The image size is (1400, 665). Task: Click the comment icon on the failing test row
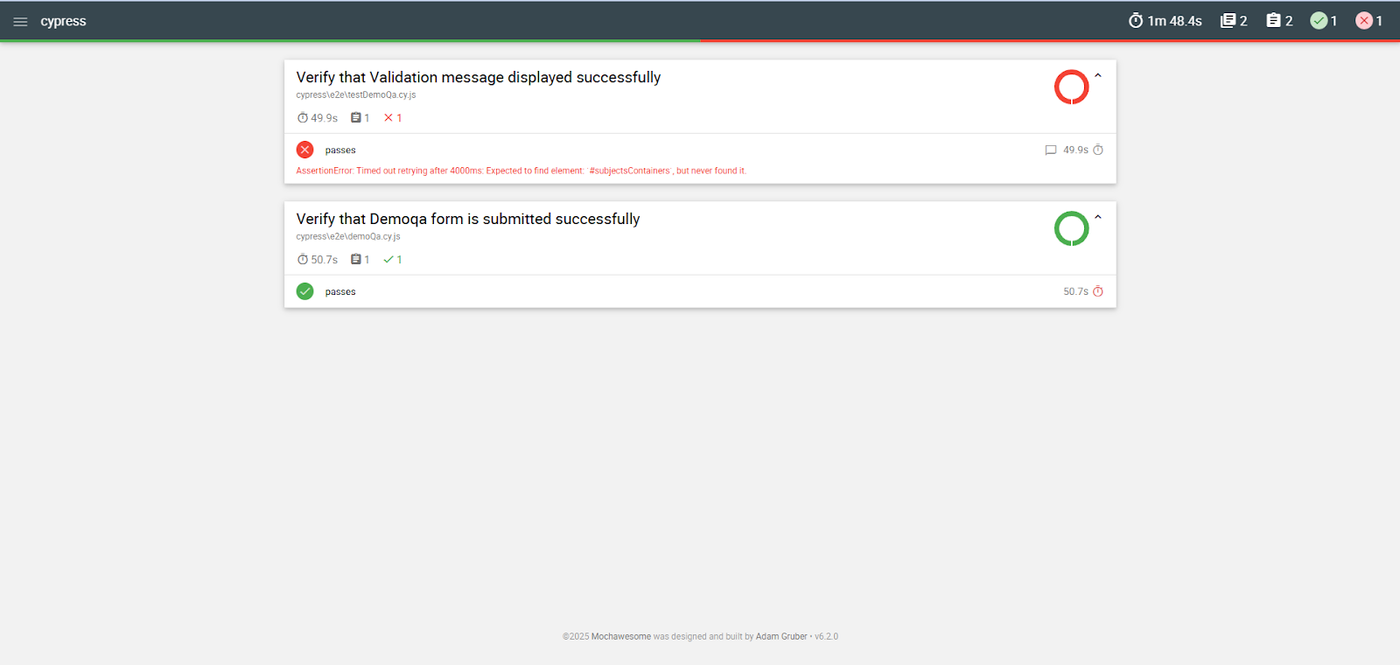(1050, 150)
